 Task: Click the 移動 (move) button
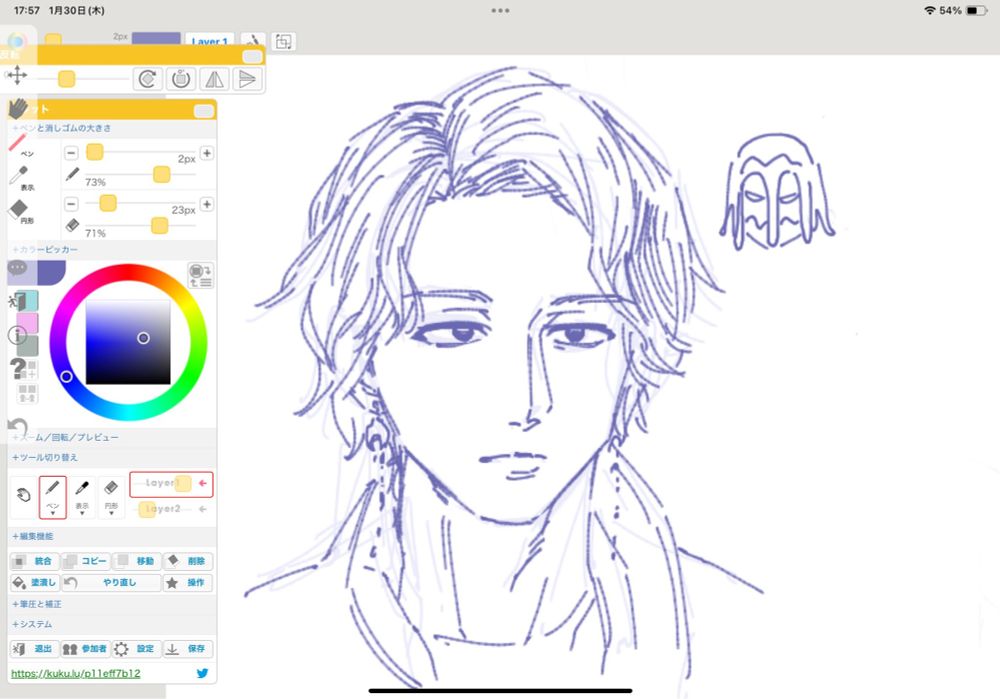136,561
